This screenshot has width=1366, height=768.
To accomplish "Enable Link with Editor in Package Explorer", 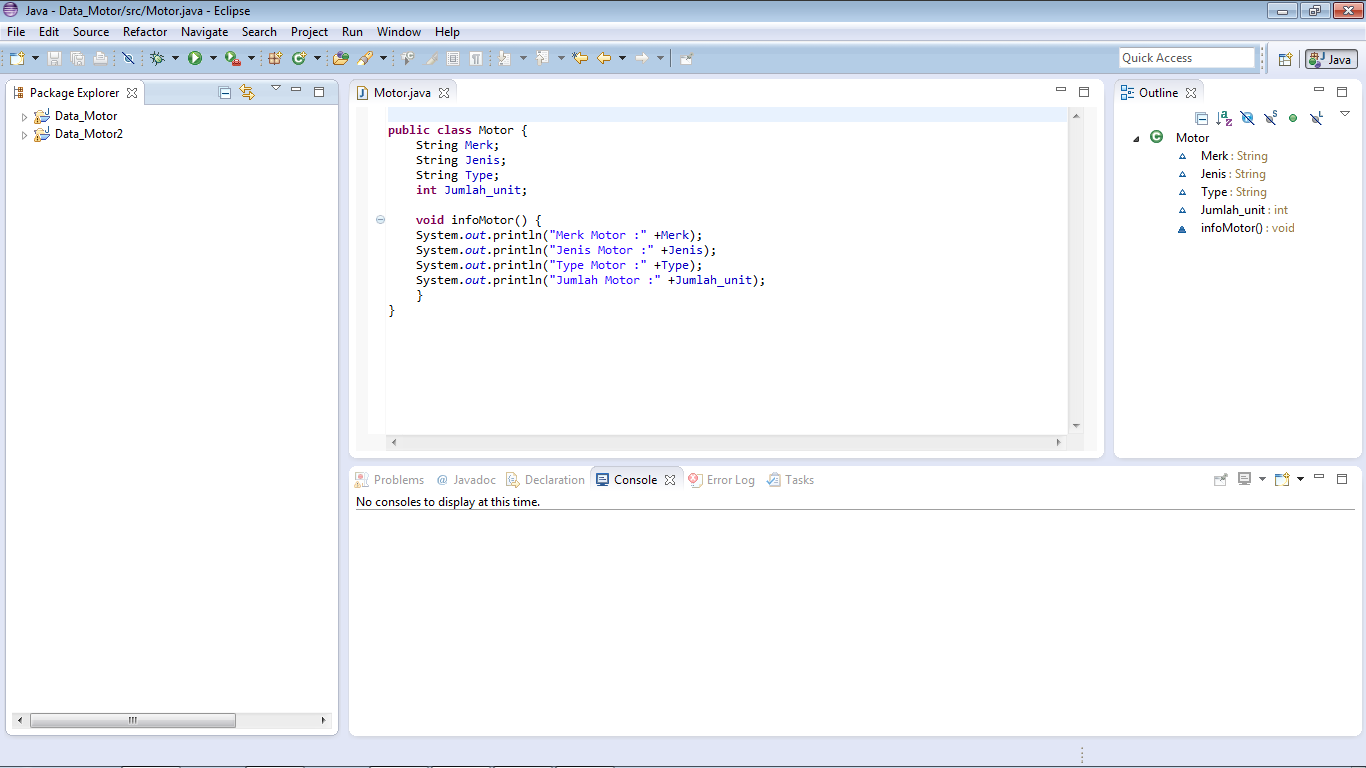I will pyautogui.click(x=247, y=91).
